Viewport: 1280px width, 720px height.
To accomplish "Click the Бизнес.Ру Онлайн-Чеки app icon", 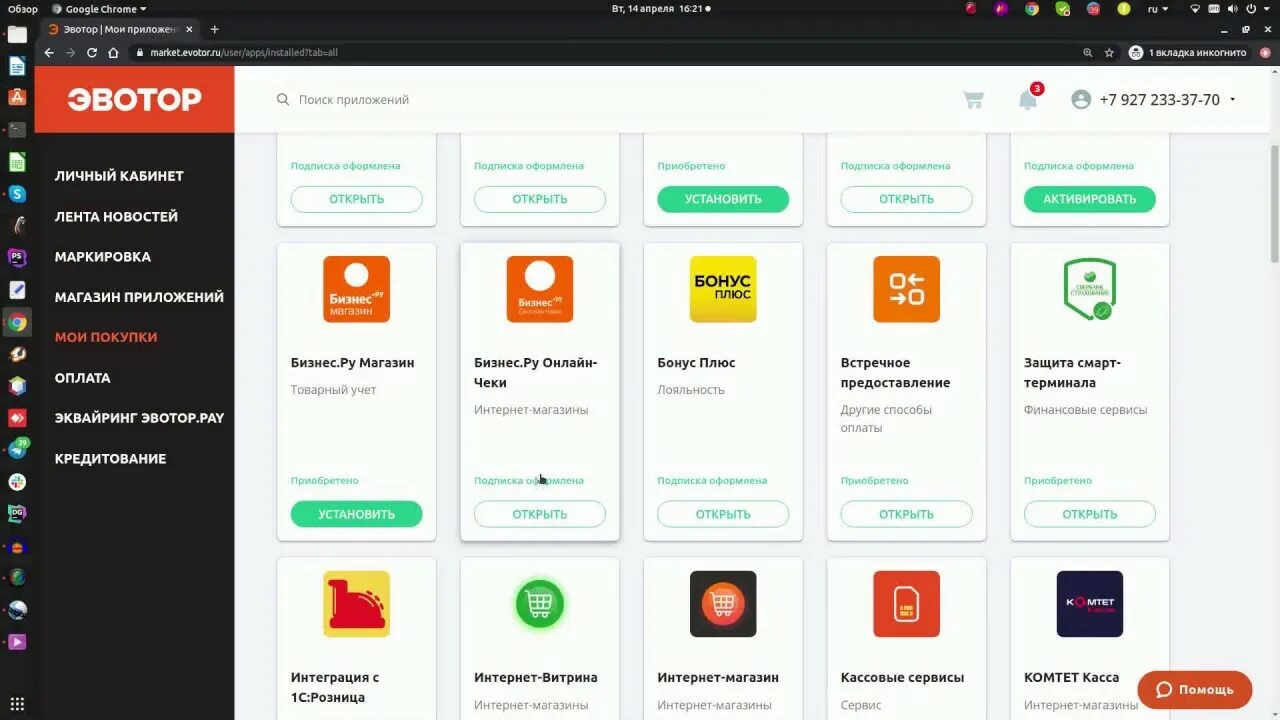I will 540,289.
